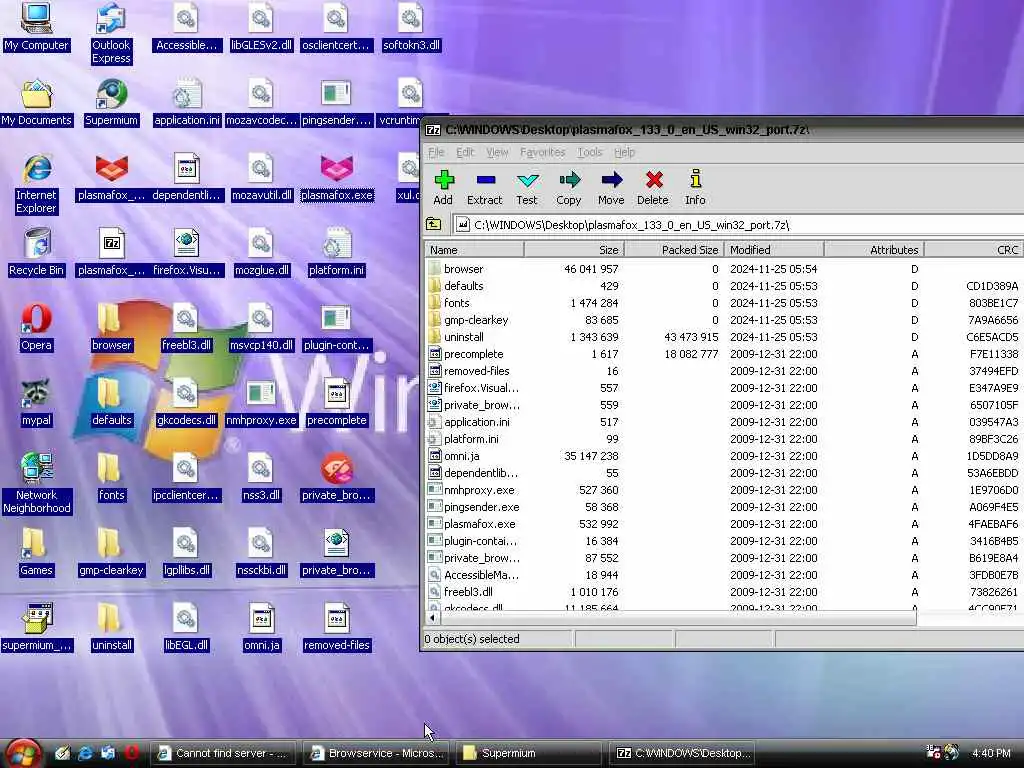Sort the archive list by Name column
The width and height of the screenshot is (1024, 768).
click(475, 250)
